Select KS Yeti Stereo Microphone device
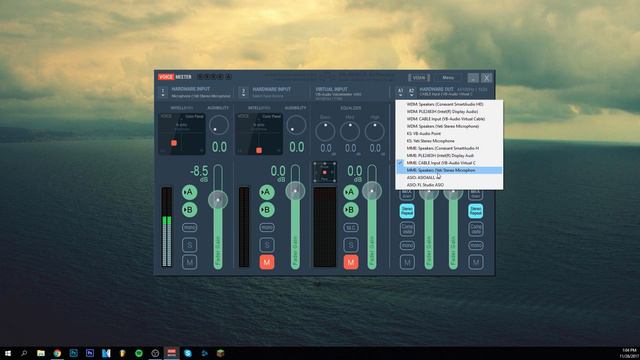640x360 pixels. click(x=449, y=141)
